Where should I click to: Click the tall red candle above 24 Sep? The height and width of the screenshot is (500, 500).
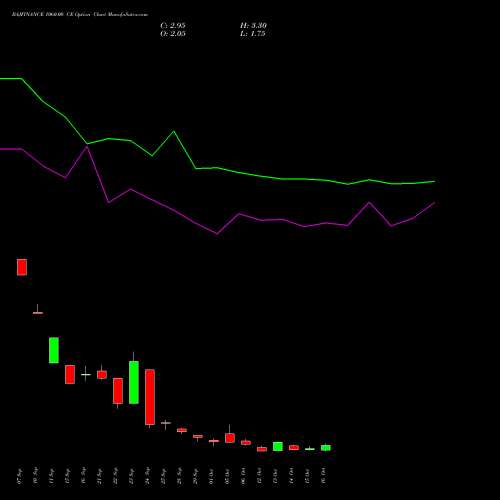tap(150, 397)
